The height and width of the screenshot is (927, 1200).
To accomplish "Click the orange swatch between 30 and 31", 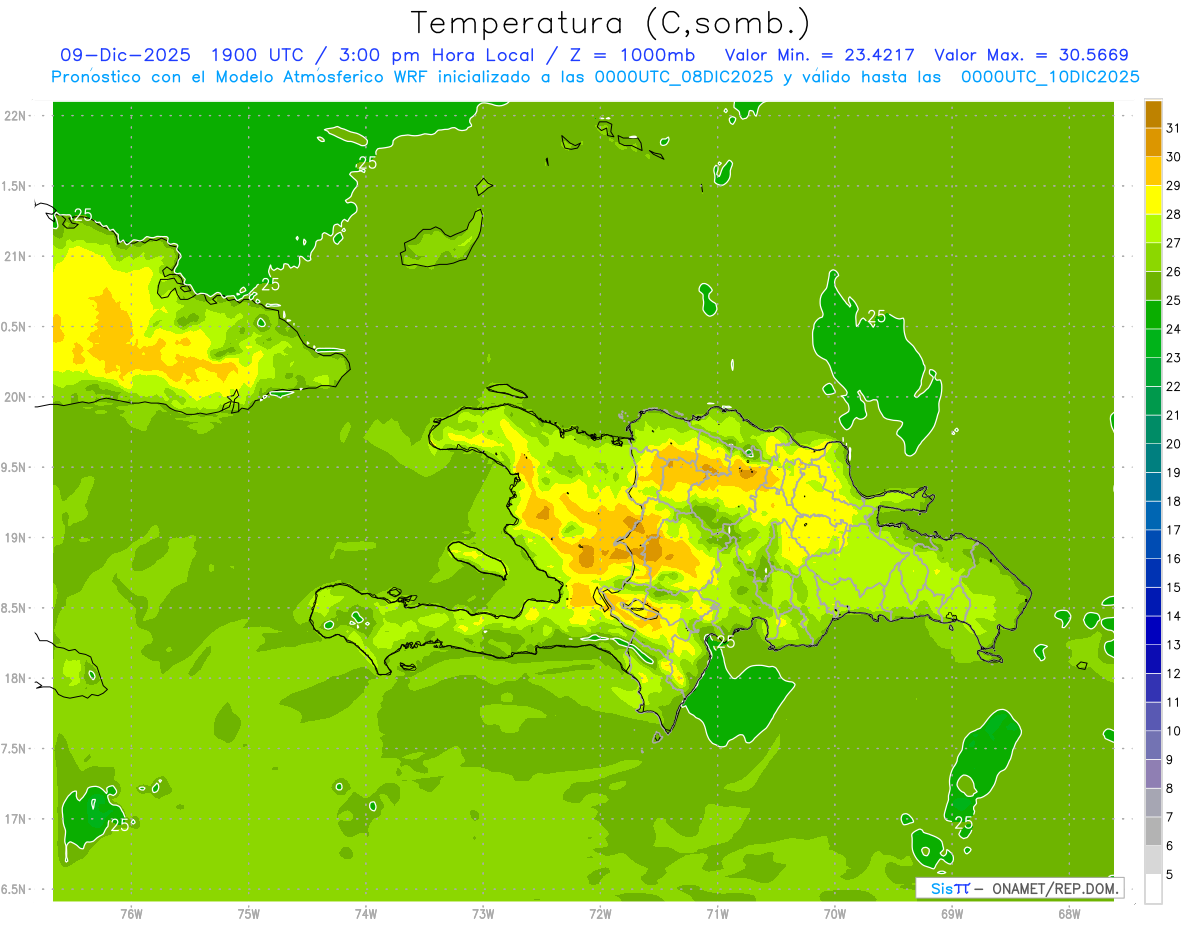I will tap(1153, 143).
